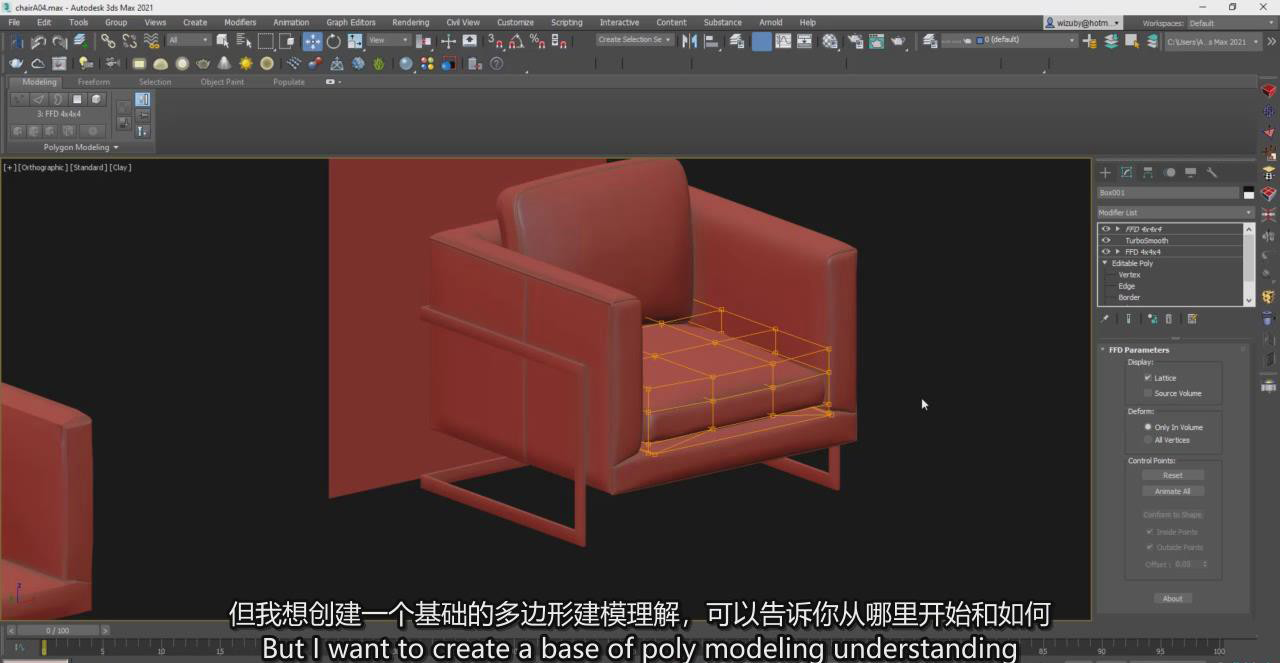This screenshot has width=1280, height=663.
Task: Toggle the Lattice display checkbox
Action: pos(1148,378)
